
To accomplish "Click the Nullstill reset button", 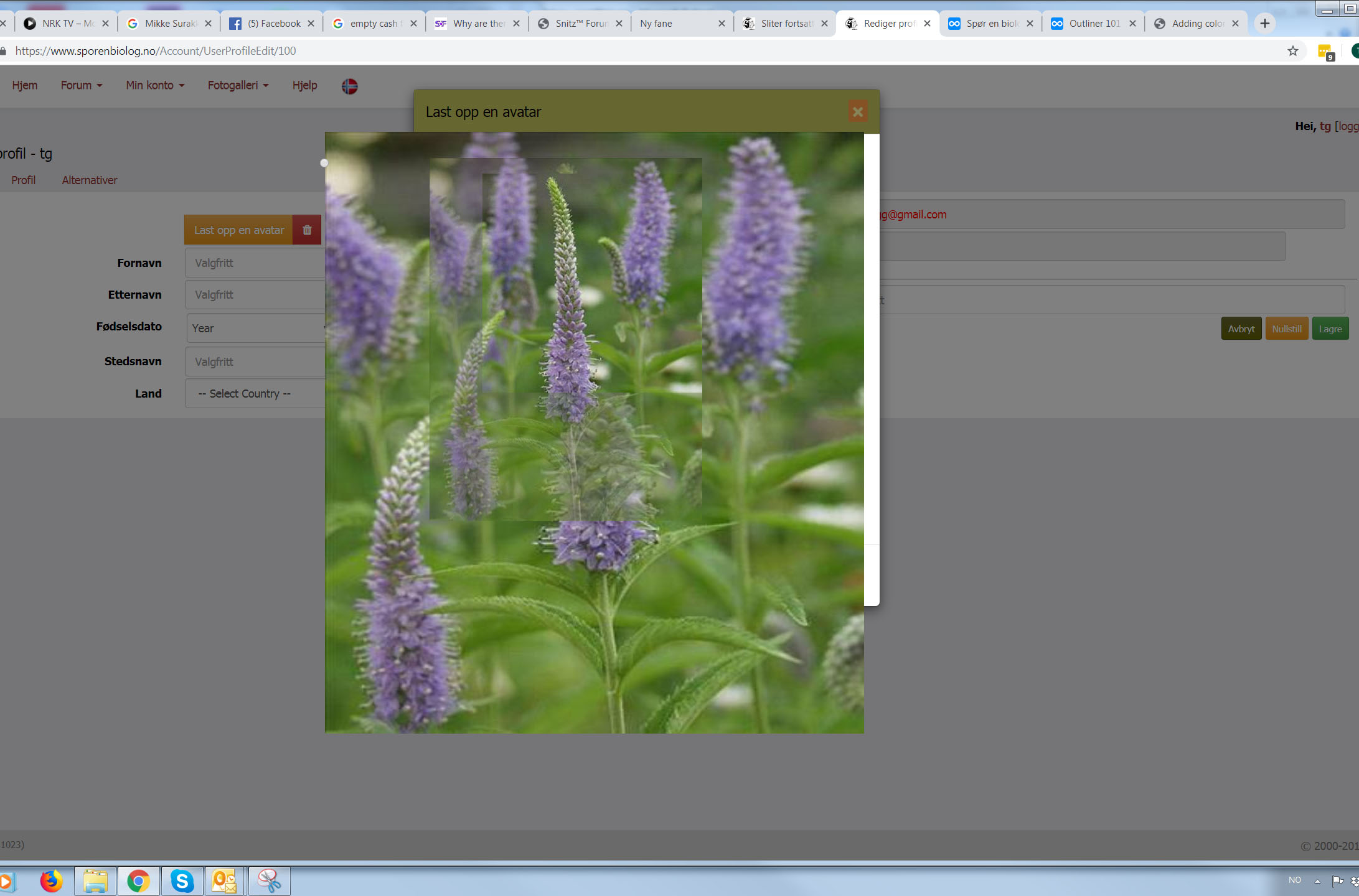I will click(x=1286, y=329).
